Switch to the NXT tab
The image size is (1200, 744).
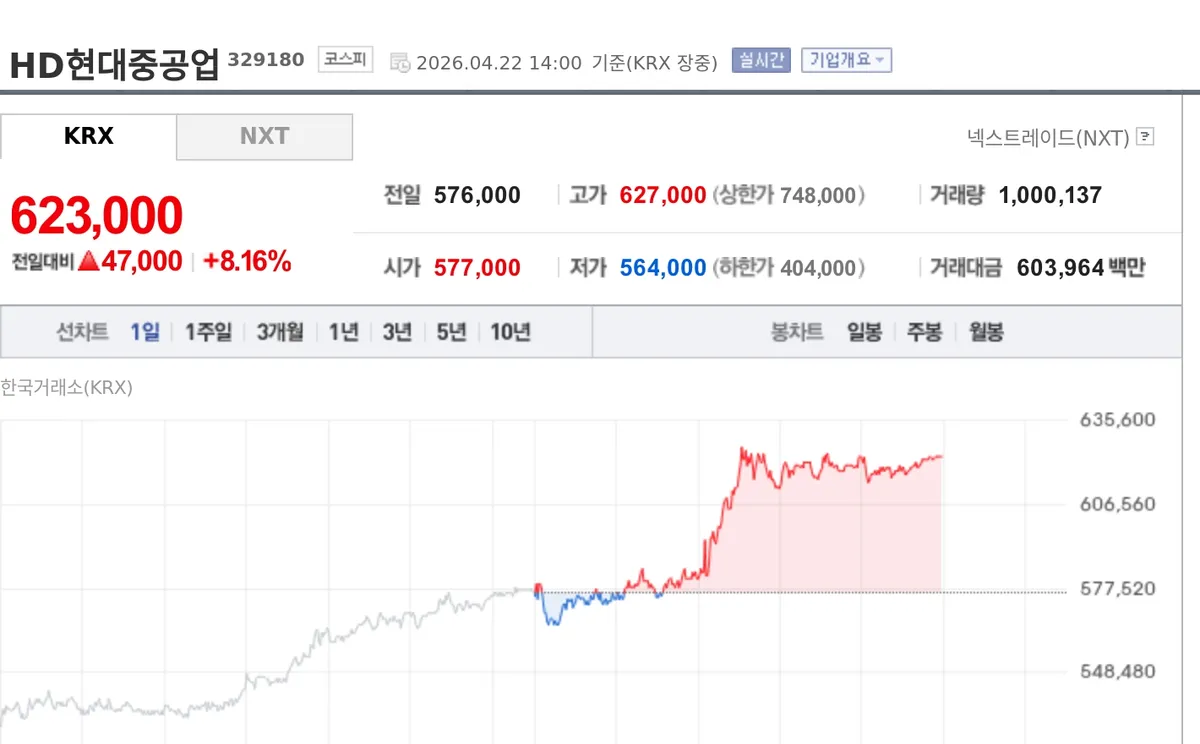point(264,136)
